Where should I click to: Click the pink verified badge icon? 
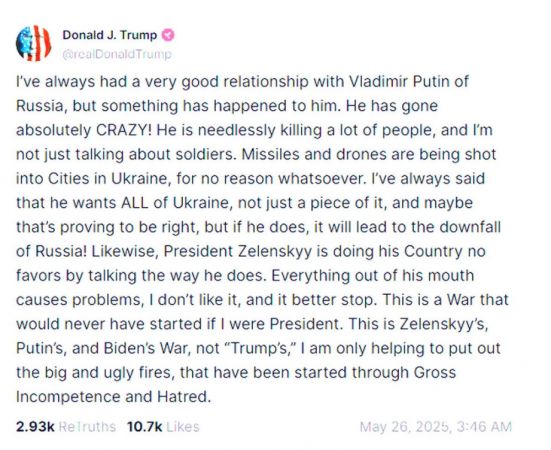168,35
